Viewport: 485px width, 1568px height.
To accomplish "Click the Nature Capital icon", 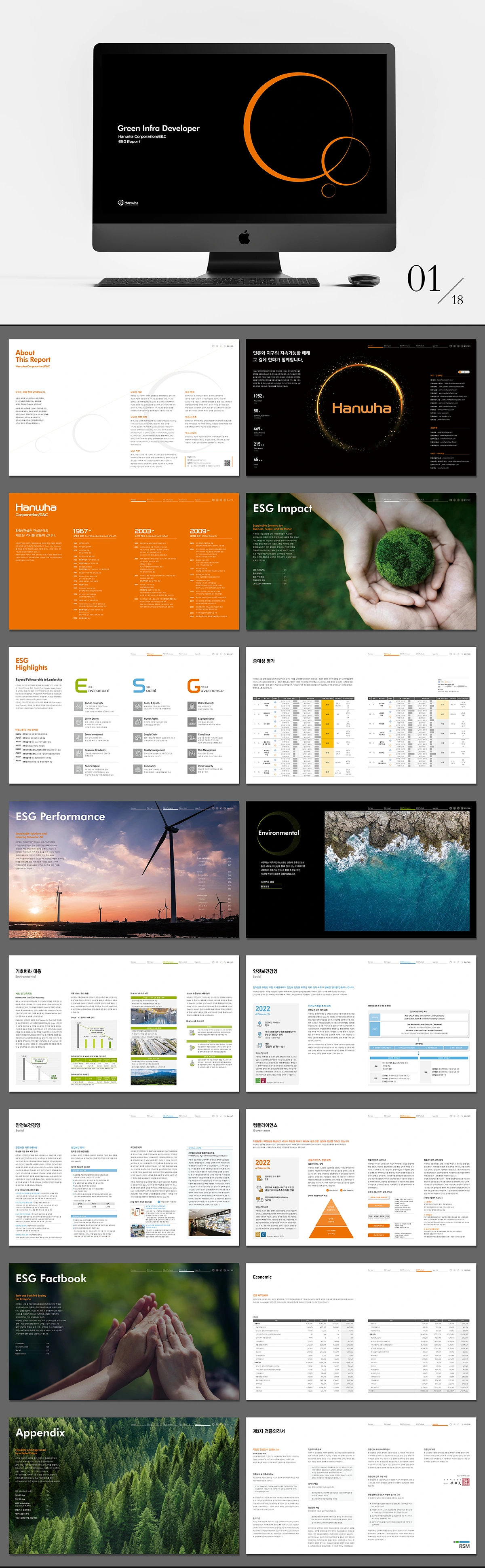I will [x=79, y=769].
